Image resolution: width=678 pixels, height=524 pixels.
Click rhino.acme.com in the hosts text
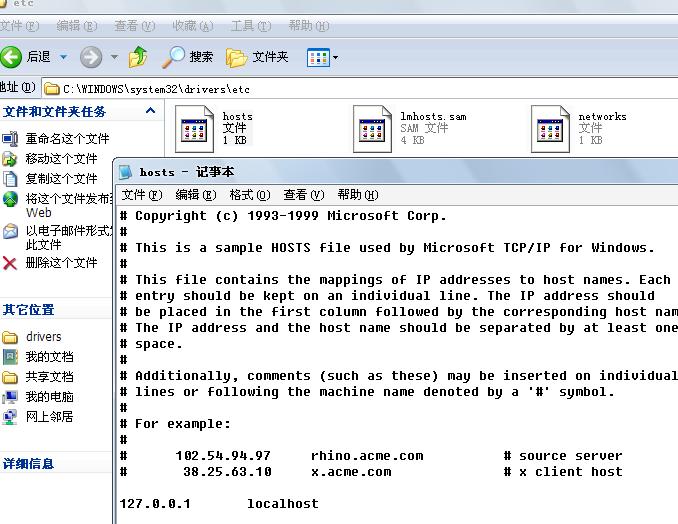367,456
